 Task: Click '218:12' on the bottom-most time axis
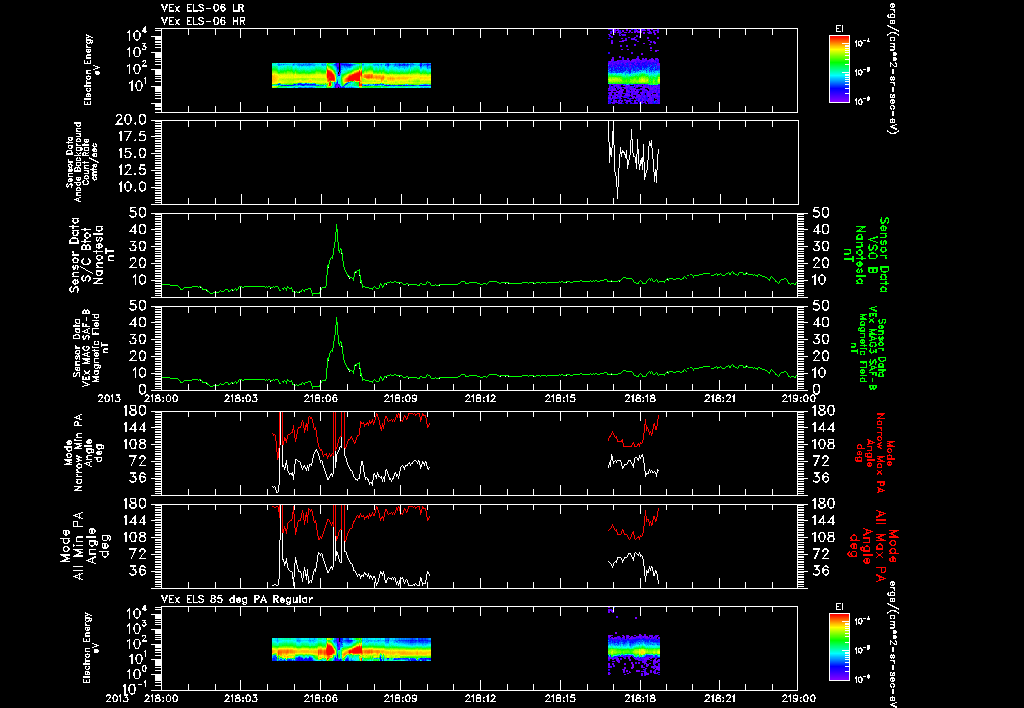click(x=481, y=698)
